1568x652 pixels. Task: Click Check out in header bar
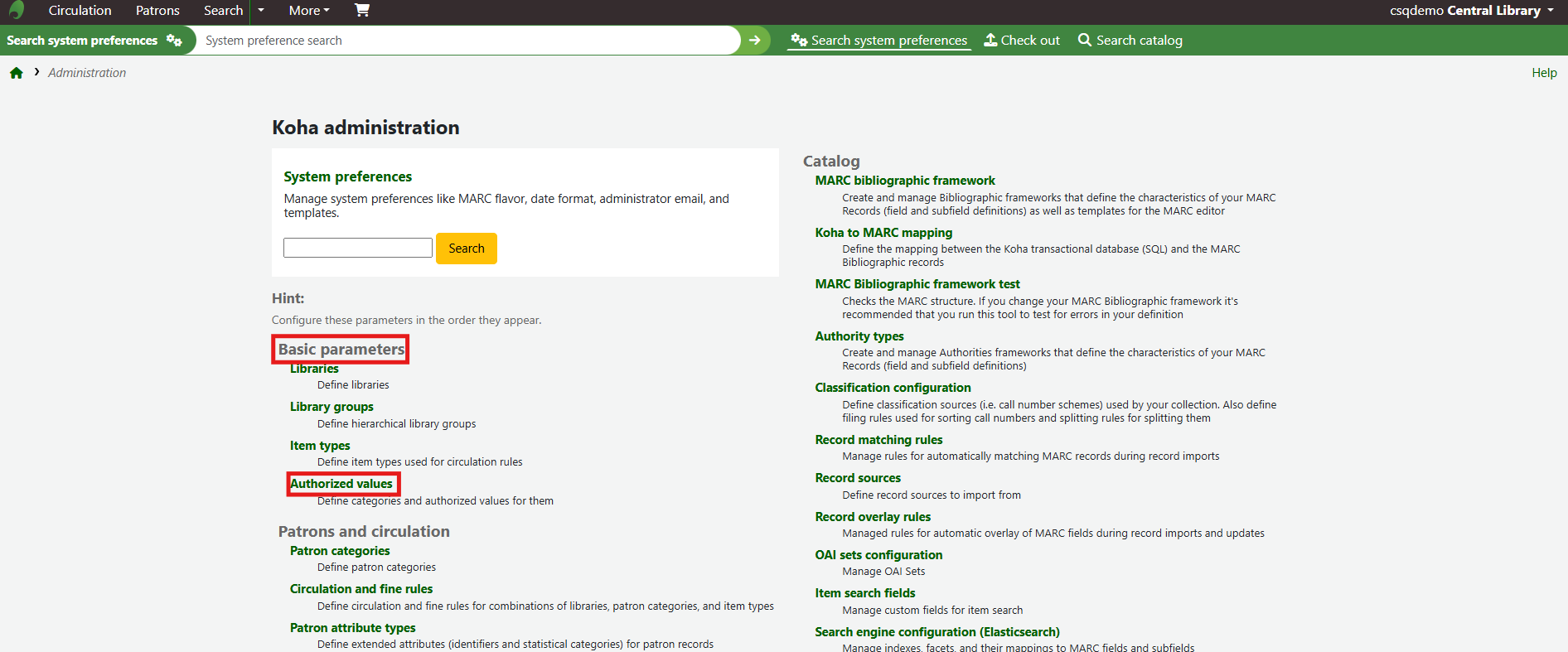(1022, 40)
